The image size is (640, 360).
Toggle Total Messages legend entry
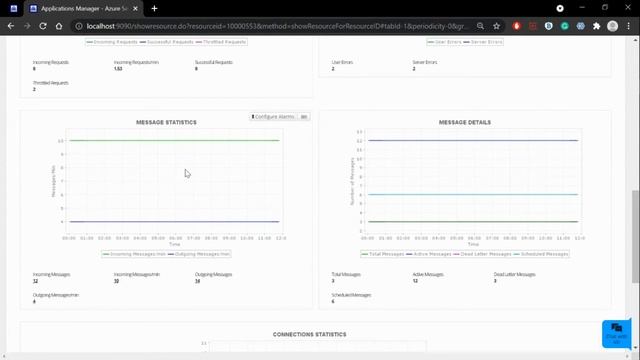(x=382, y=254)
